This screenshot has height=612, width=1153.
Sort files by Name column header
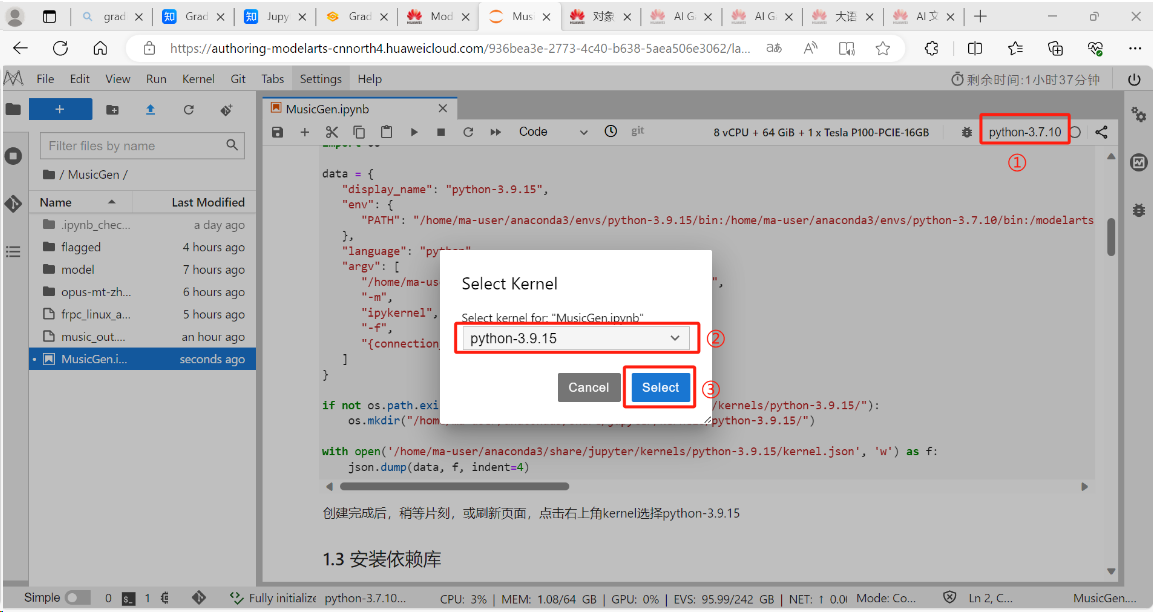coord(80,202)
